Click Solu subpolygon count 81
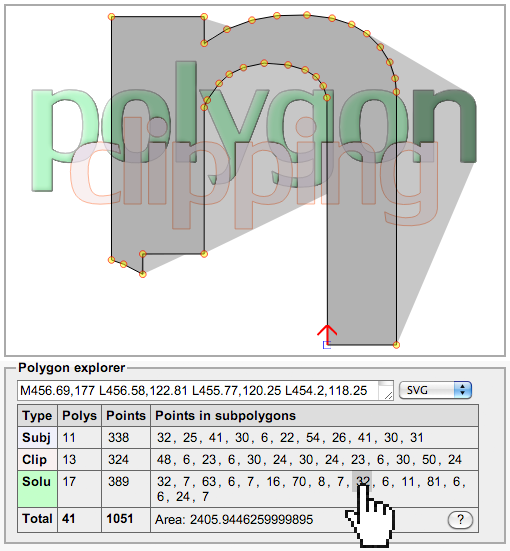The width and height of the screenshot is (510, 551). tap(433, 481)
